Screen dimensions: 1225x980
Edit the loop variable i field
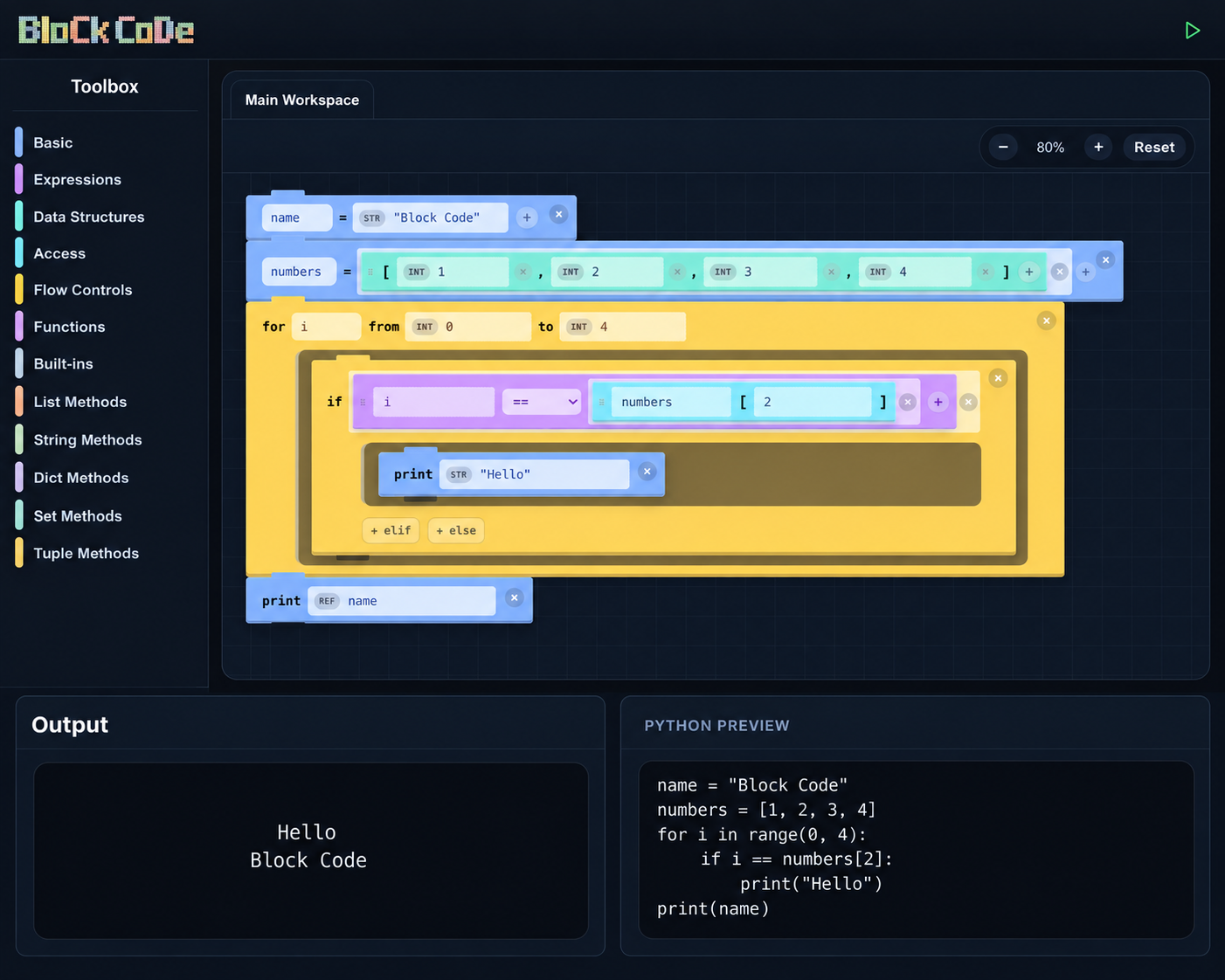326,327
